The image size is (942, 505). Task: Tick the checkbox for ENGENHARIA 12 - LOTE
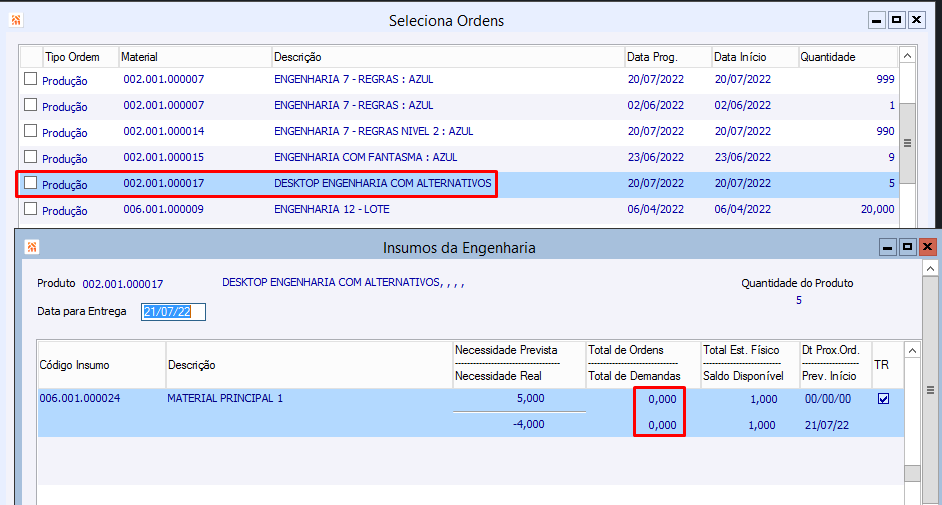pyautogui.click(x=31, y=209)
